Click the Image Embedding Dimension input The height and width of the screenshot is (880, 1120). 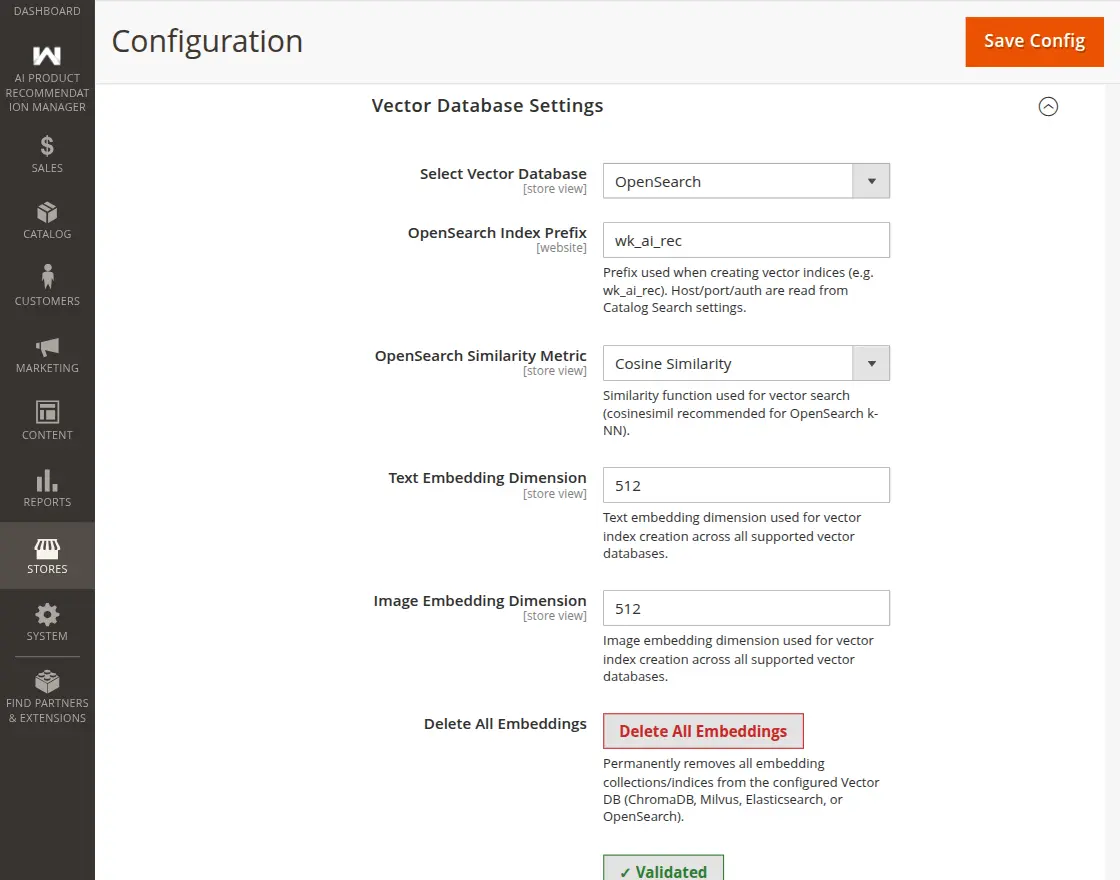coord(746,608)
